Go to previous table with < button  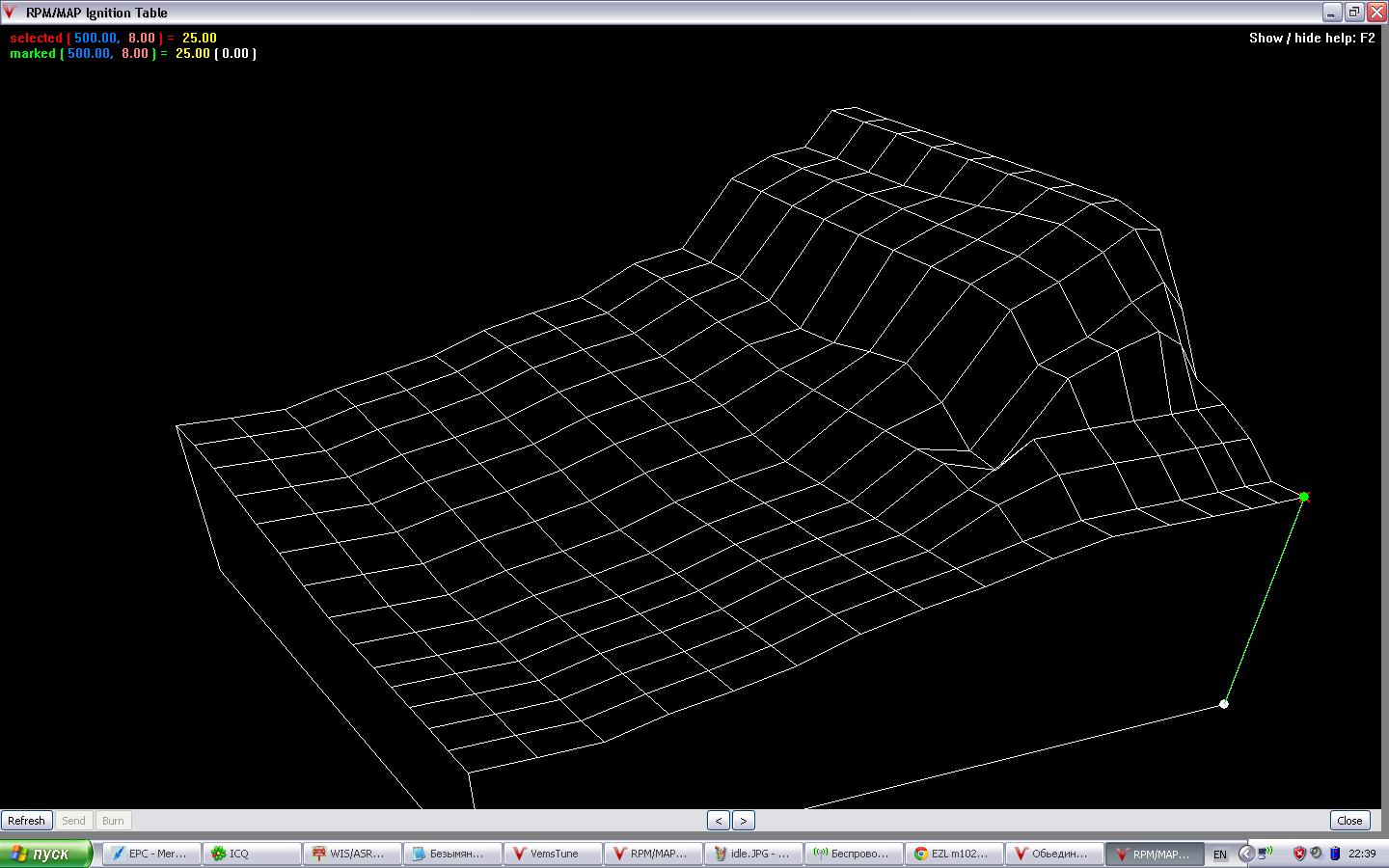(x=719, y=821)
